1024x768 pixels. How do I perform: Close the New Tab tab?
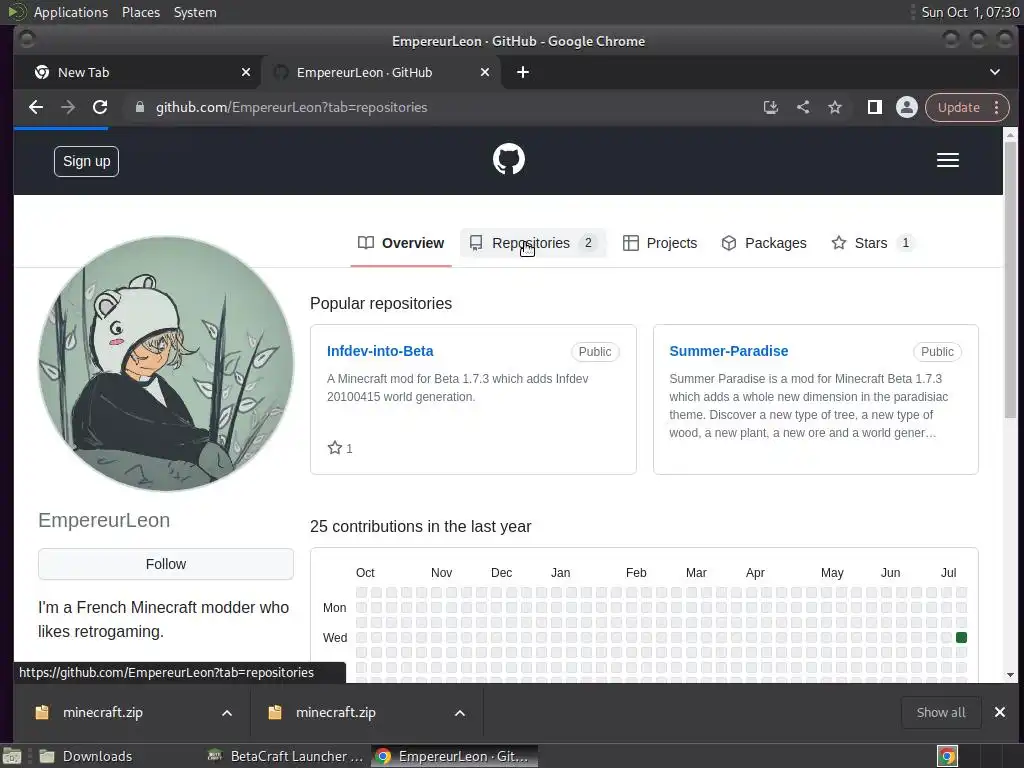pos(246,72)
